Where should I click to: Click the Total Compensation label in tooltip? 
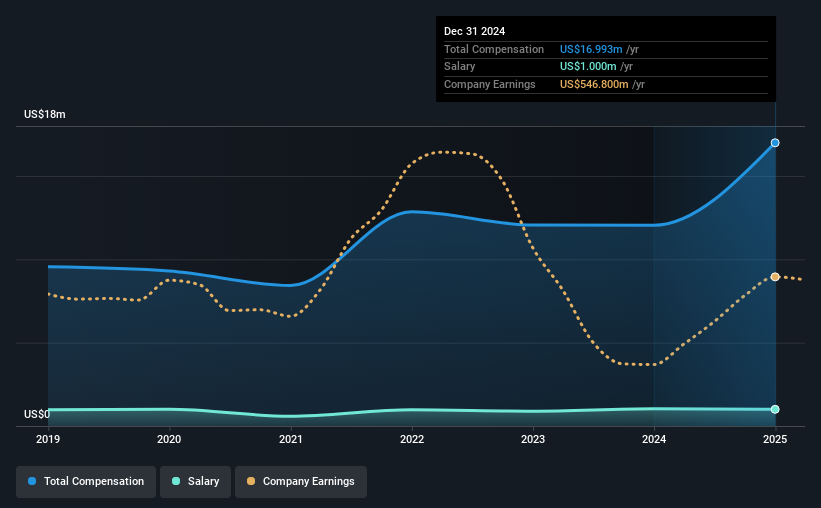click(x=494, y=49)
